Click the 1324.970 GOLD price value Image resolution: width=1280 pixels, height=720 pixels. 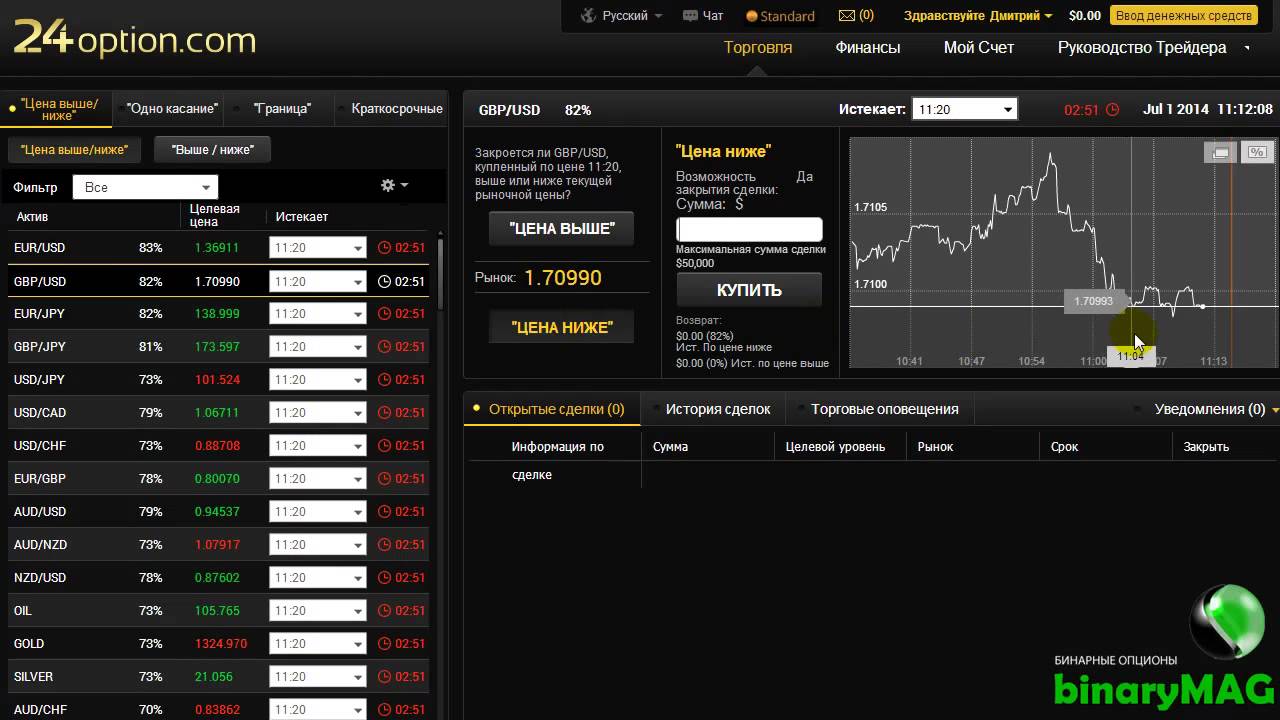[222, 644]
